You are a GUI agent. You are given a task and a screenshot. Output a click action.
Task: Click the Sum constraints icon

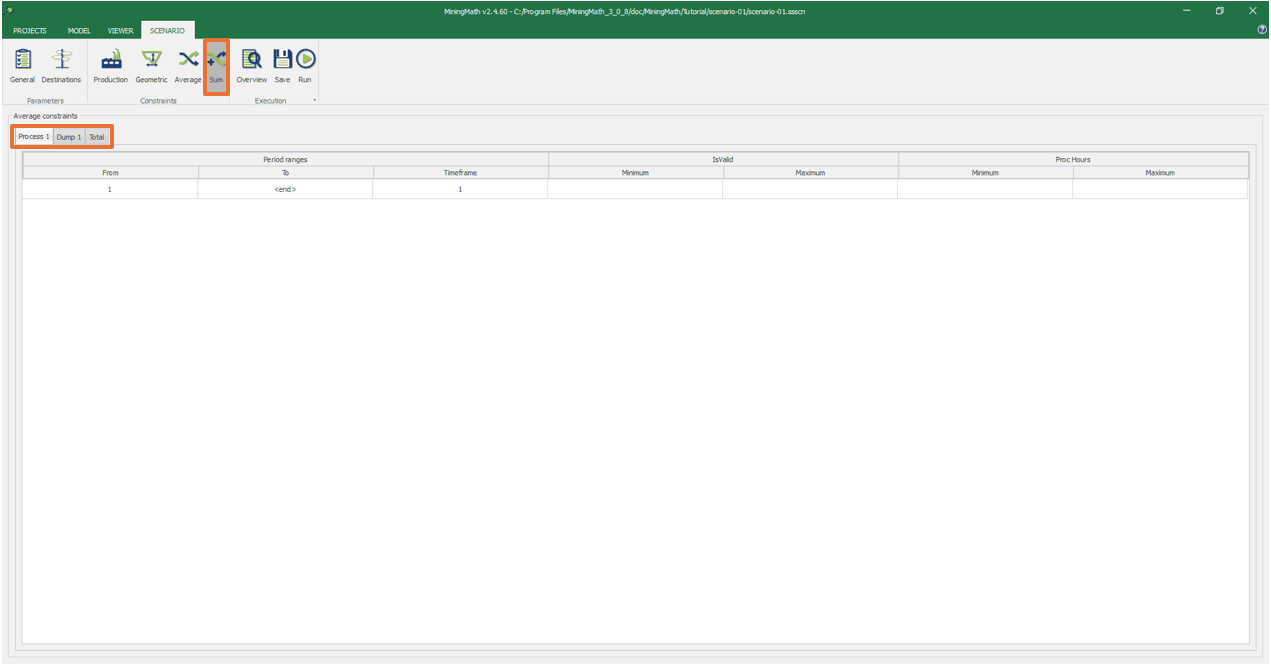pyautogui.click(x=216, y=66)
